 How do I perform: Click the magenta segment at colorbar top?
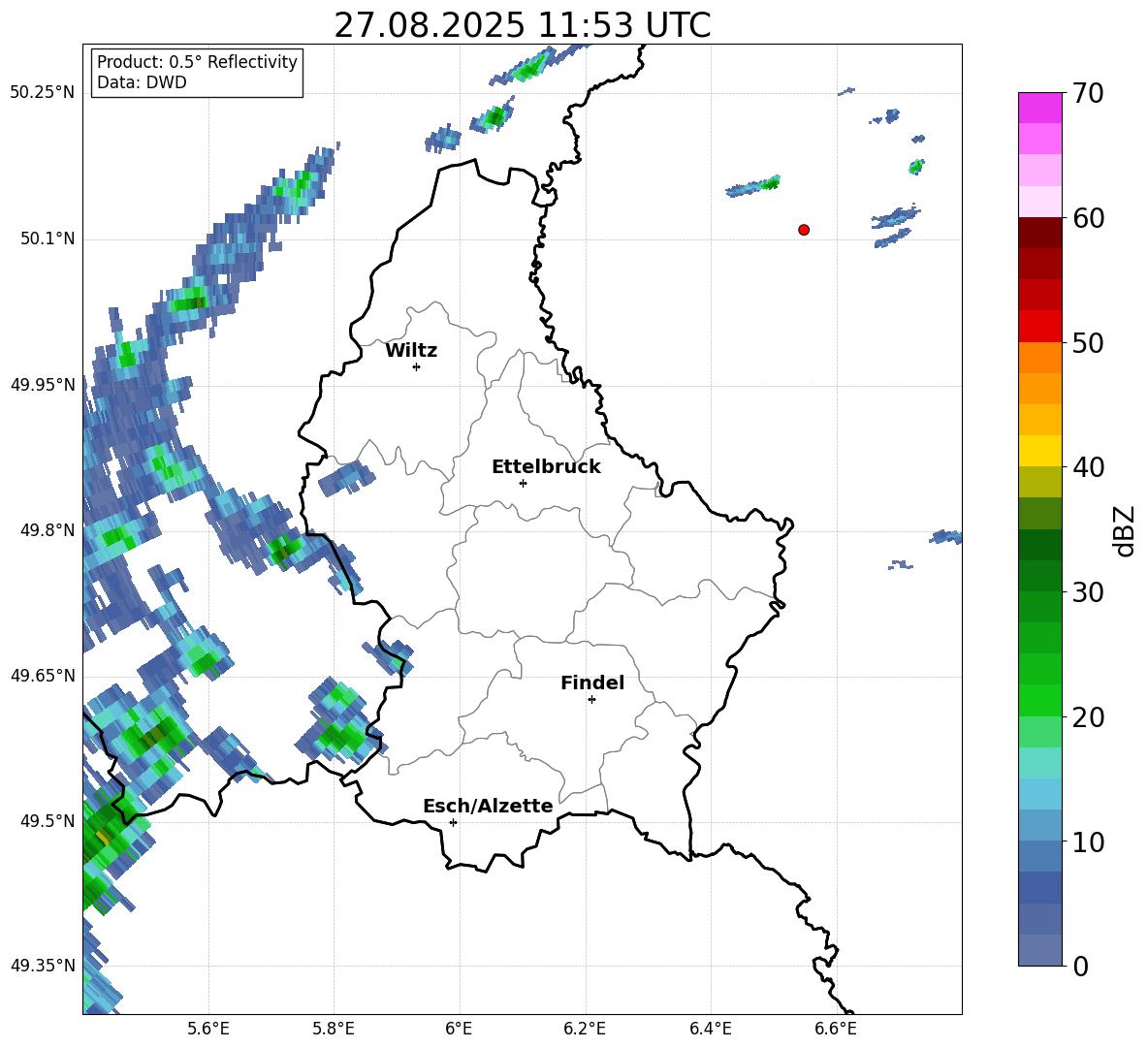1040,108
